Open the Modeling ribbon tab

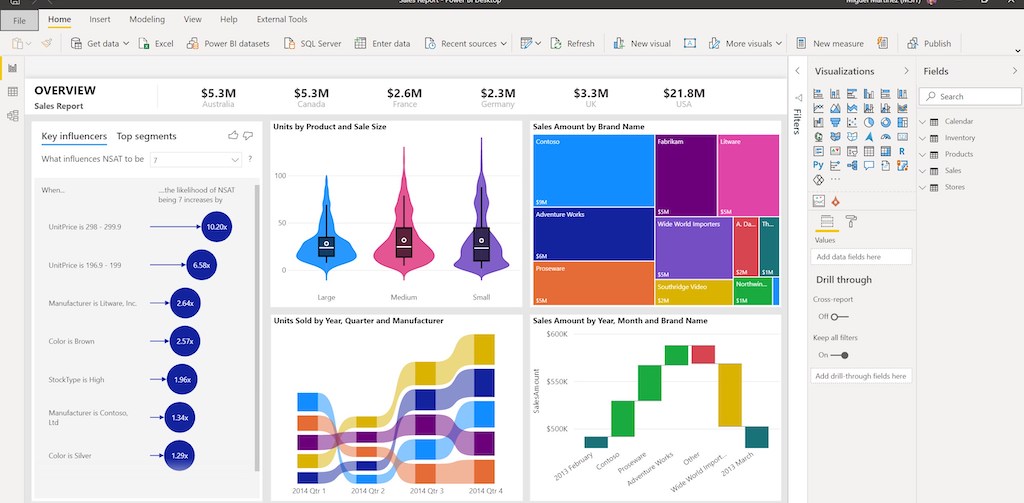pos(147,19)
